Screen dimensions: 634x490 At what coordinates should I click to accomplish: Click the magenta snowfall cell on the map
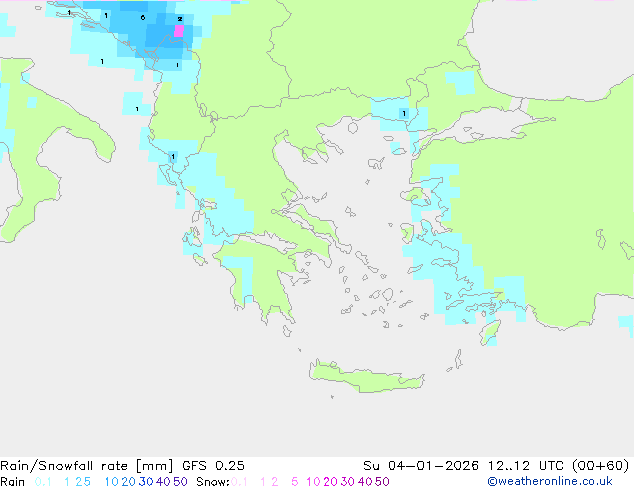tap(179, 31)
